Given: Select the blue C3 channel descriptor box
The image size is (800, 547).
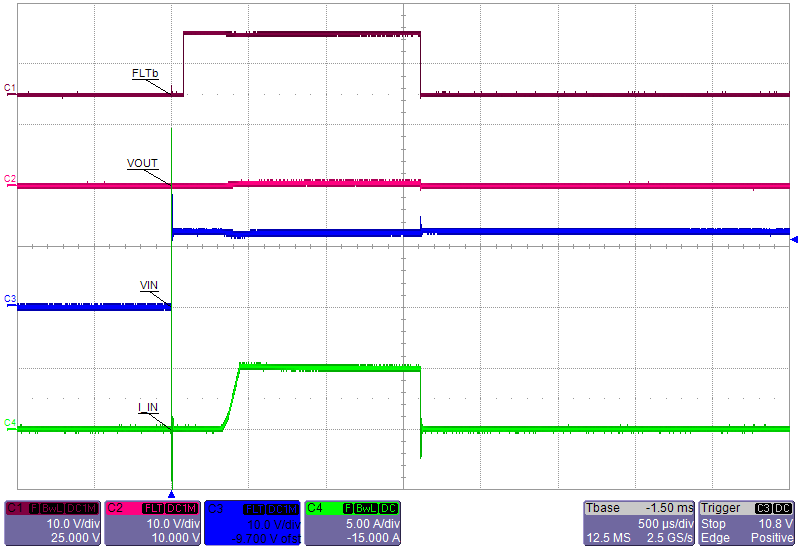Looking at the screenshot, I should tap(252, 522).
